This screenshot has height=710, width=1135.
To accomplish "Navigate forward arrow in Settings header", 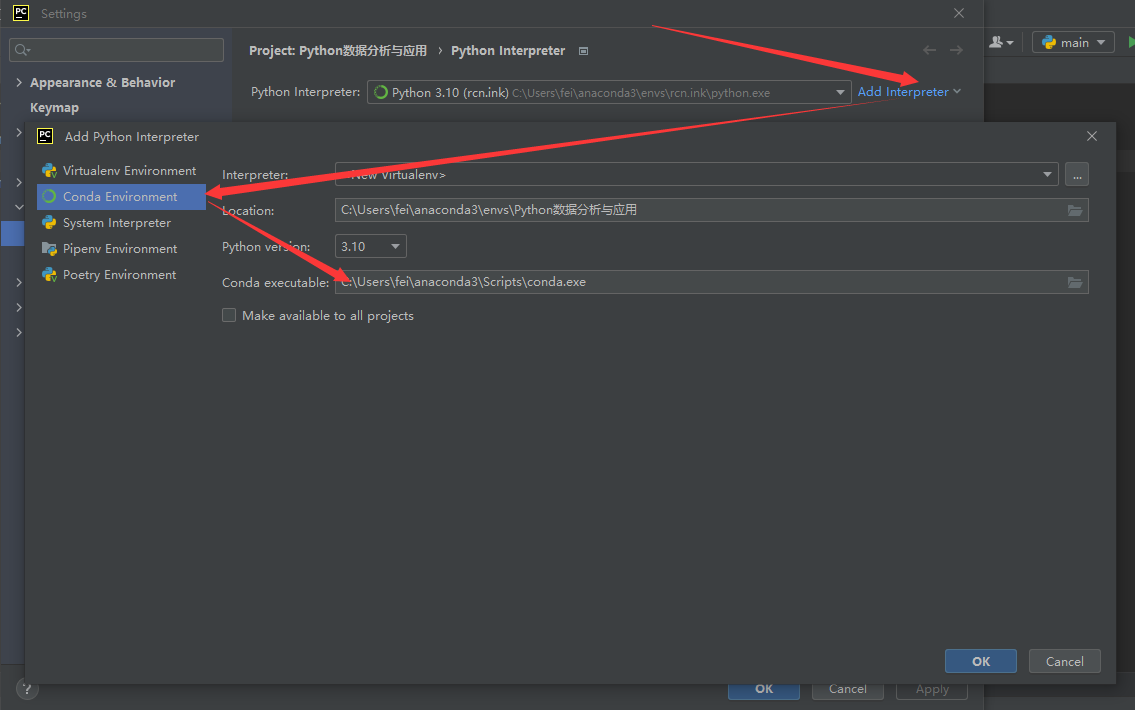I will click(956, 51).
